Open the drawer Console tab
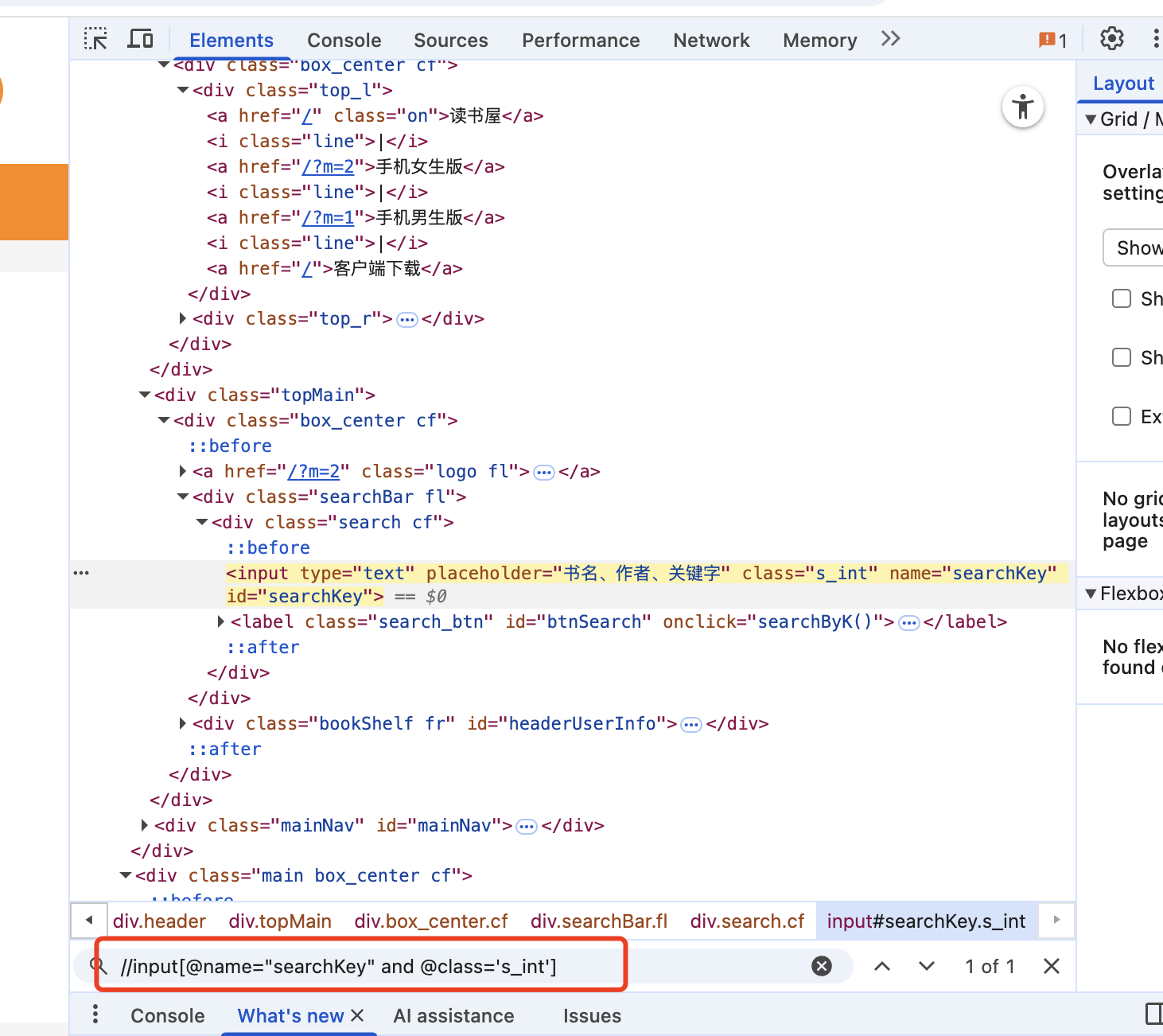1163x1036 pixels. pos(168,1016)
